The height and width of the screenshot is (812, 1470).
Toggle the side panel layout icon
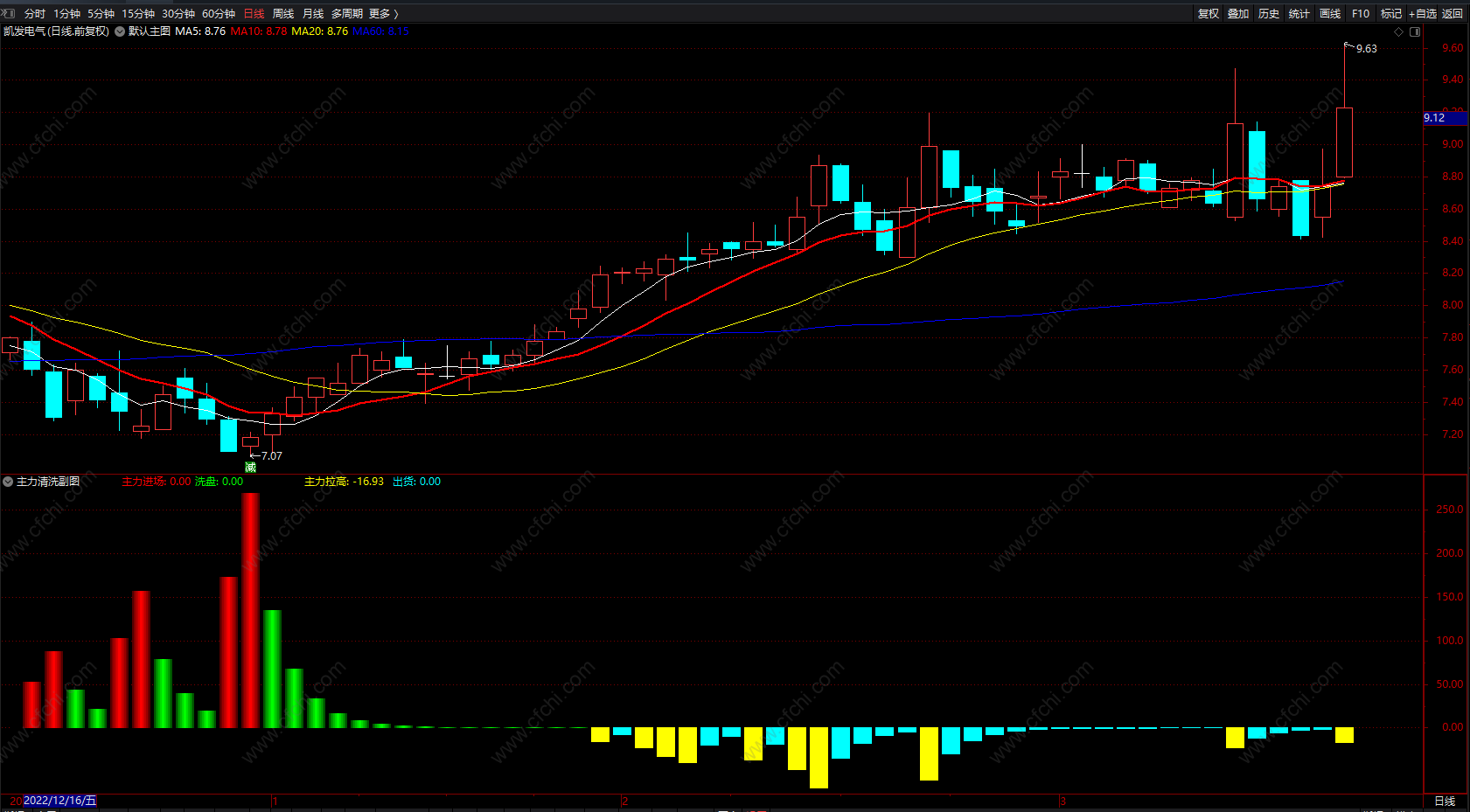click(1415, 31)
